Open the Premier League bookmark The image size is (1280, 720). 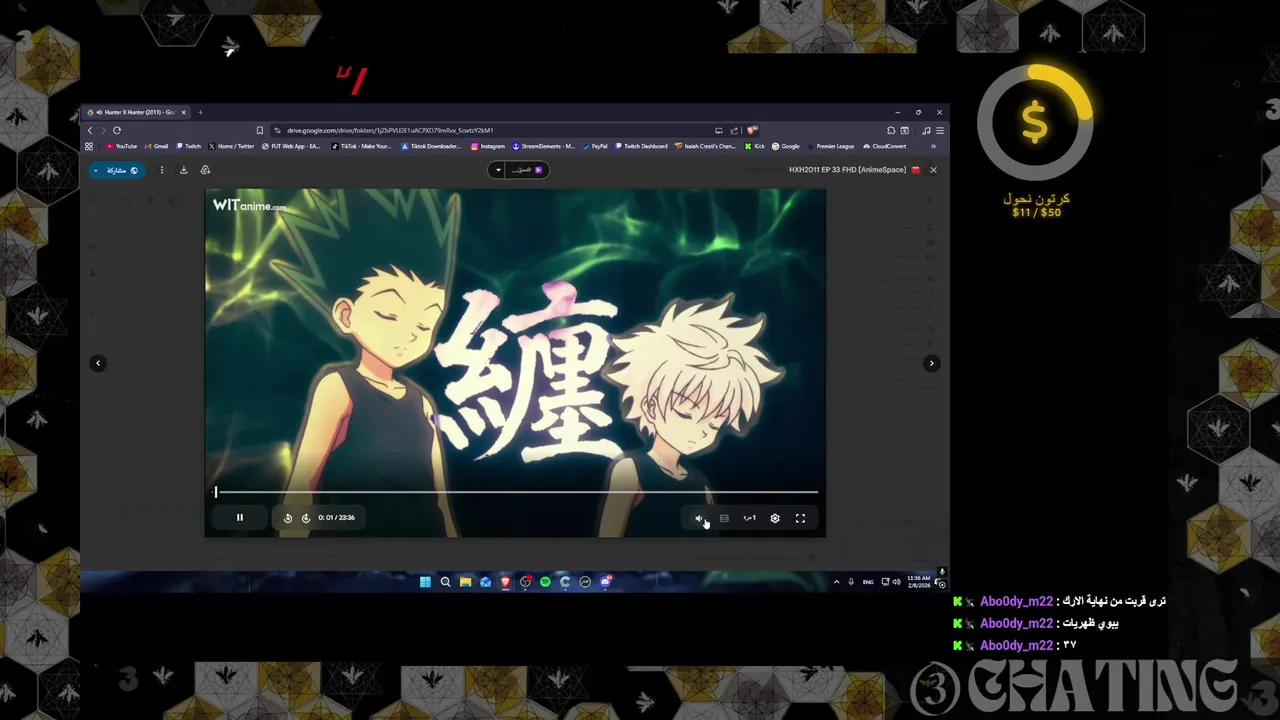pyautogui.click(x=831, y=146)
